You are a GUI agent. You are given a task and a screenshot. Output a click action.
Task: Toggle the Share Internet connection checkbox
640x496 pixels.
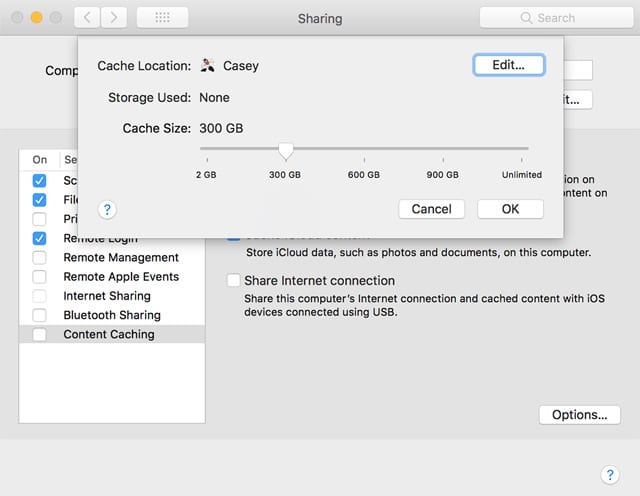point(234,281)
